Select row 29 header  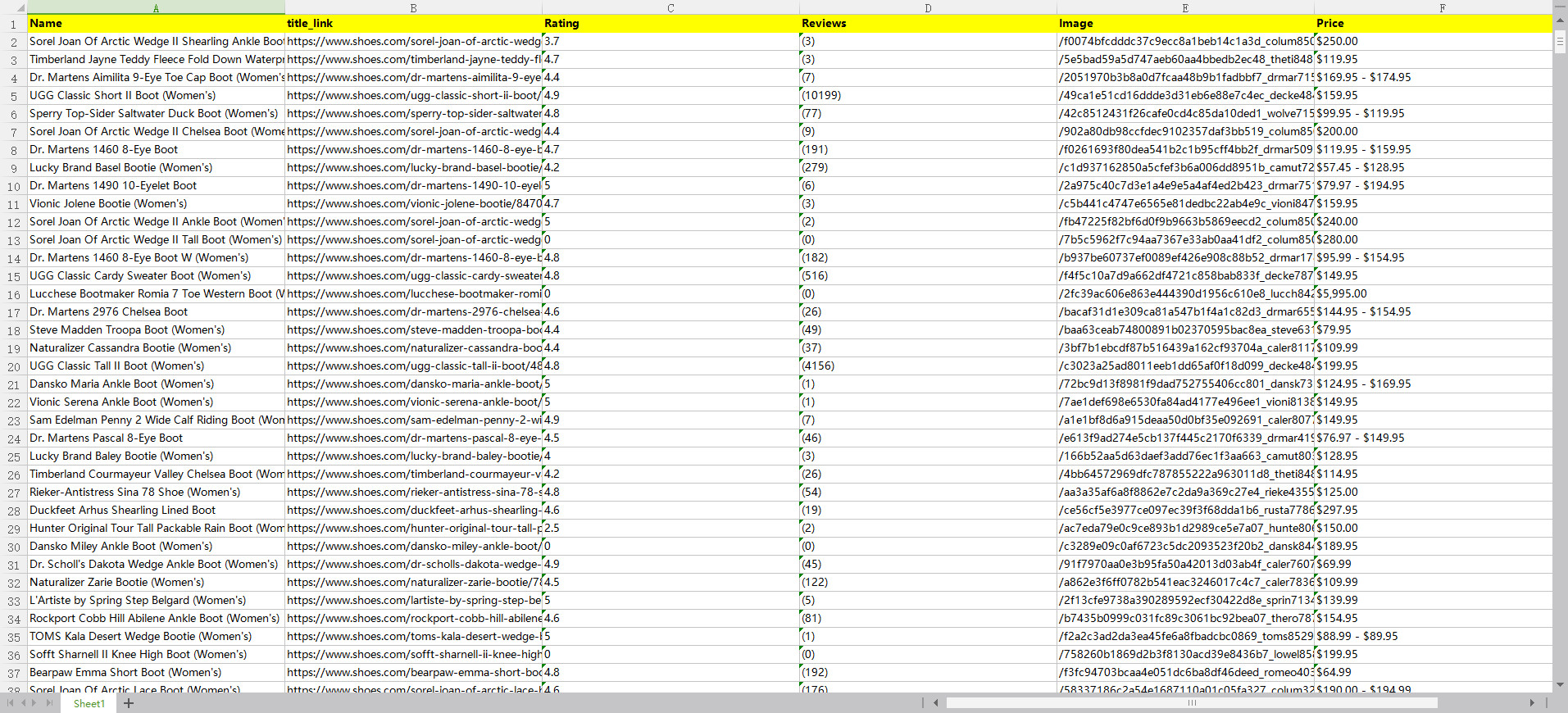click(x=13, y=529)
